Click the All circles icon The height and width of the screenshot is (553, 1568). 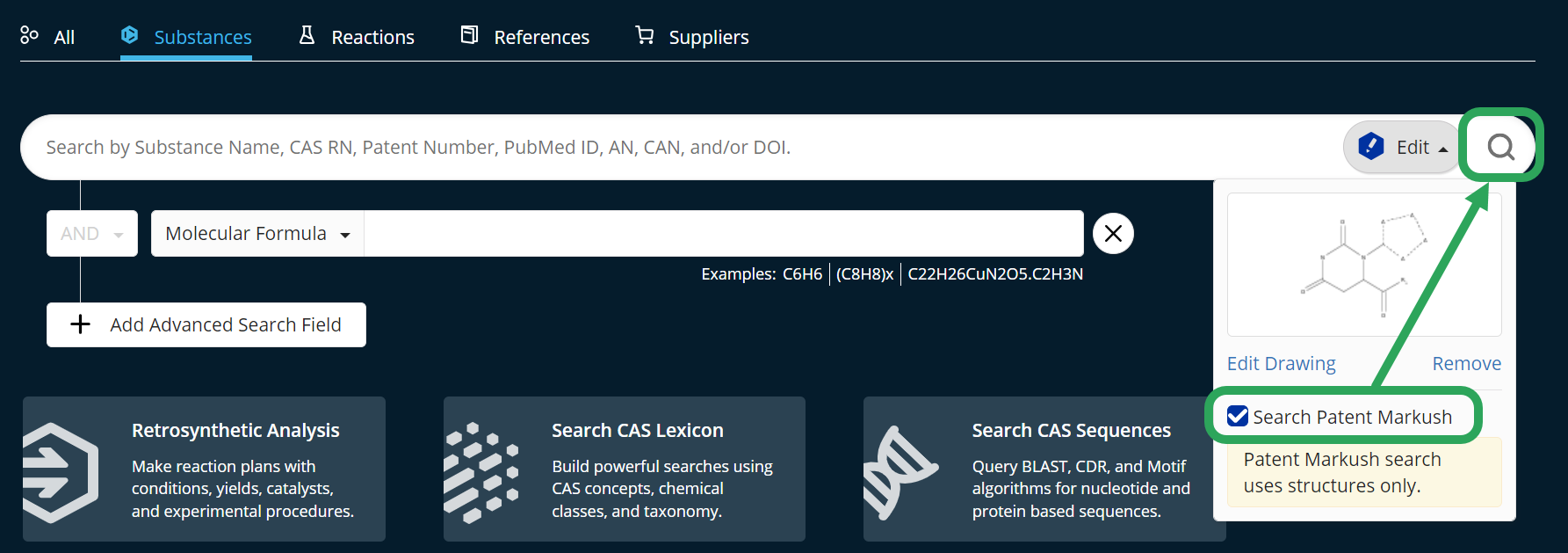pyautogui.click(x=29, y=35)
